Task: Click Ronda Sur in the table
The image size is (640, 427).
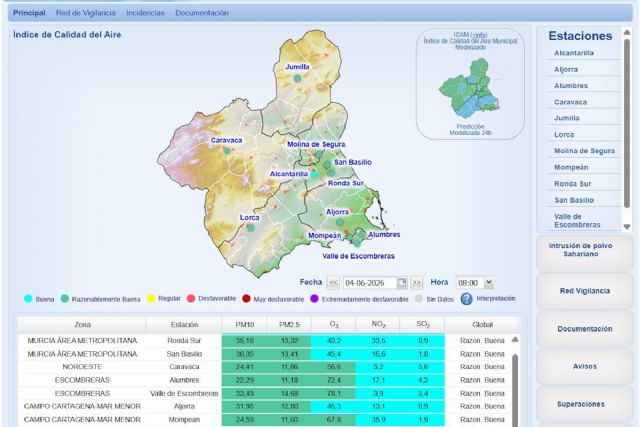Action: (184, 340)
